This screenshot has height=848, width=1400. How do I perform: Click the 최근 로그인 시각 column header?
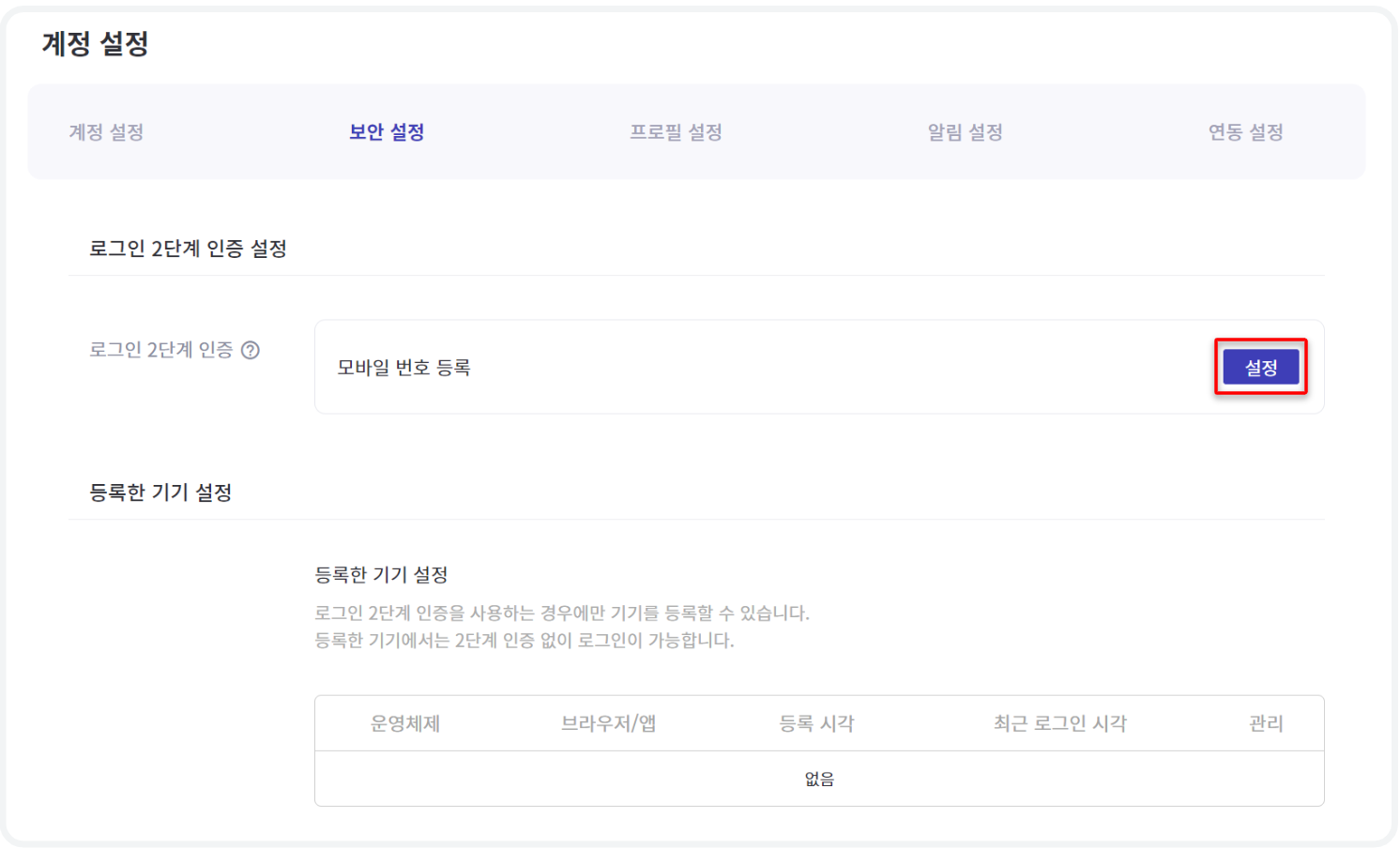[x=1060, y=723]
